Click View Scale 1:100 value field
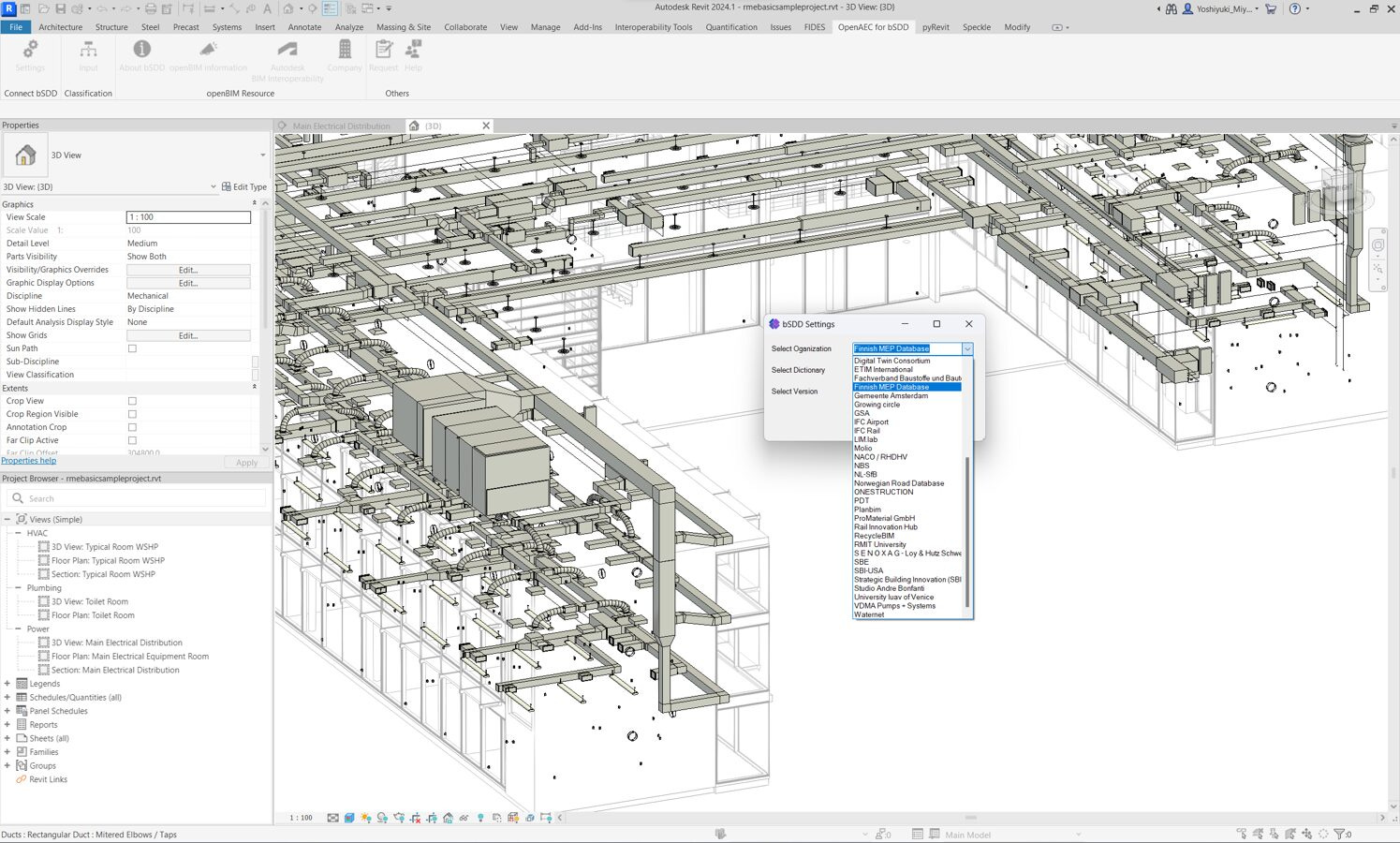Viewport: 1400px width, 843px height. tap(188, 217)
